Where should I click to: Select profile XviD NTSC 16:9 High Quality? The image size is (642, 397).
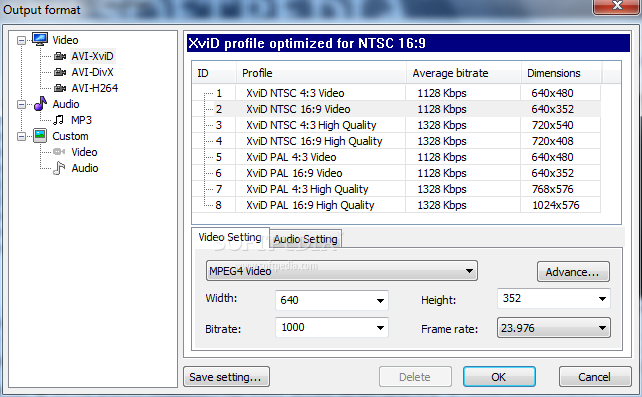314,141
